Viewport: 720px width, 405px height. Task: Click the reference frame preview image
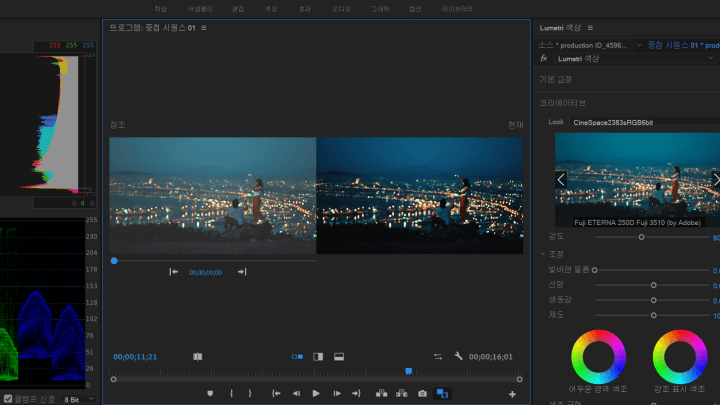tap(213, 196)
